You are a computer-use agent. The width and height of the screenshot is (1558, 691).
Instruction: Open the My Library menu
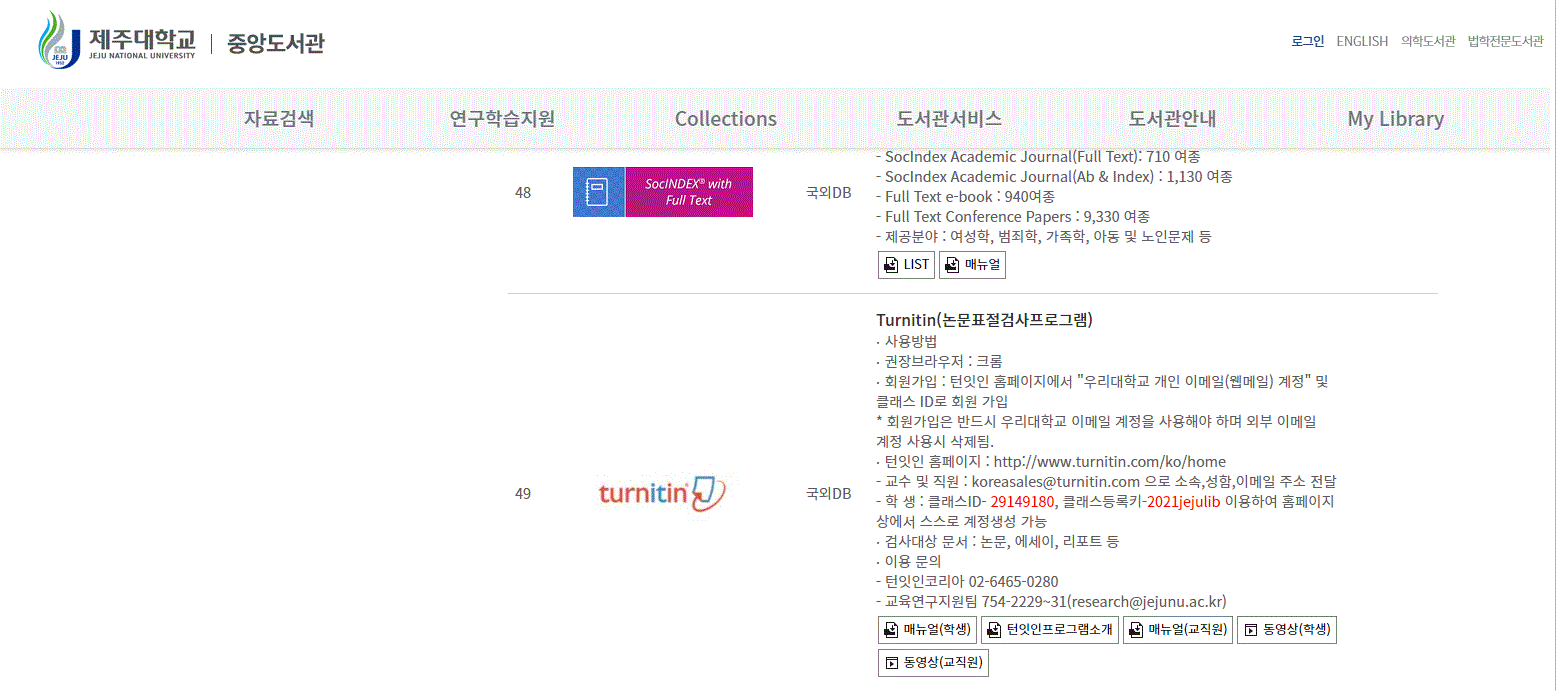pyautogui.click(x=1394, y=118)
